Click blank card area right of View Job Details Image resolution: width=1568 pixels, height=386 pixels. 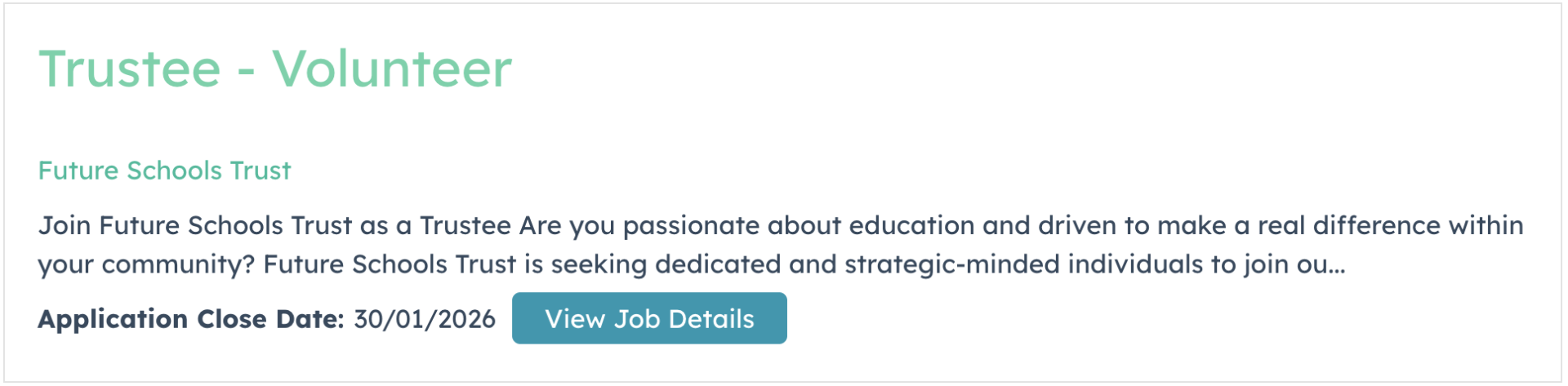1143,319
